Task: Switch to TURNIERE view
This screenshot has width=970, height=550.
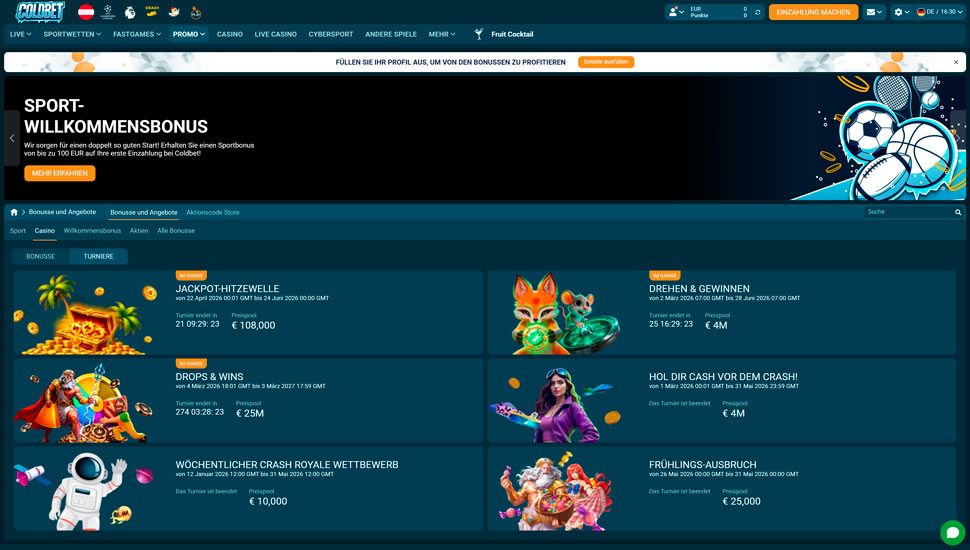Action: 98,256
